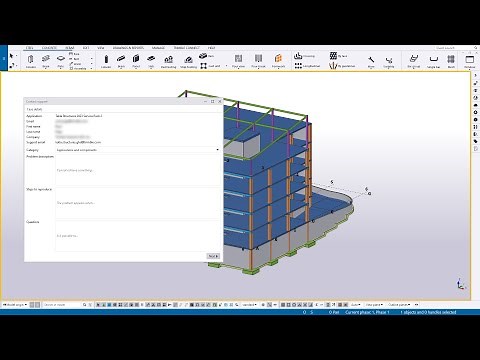
Task: Select the steel Column tool
Action: 31,61
